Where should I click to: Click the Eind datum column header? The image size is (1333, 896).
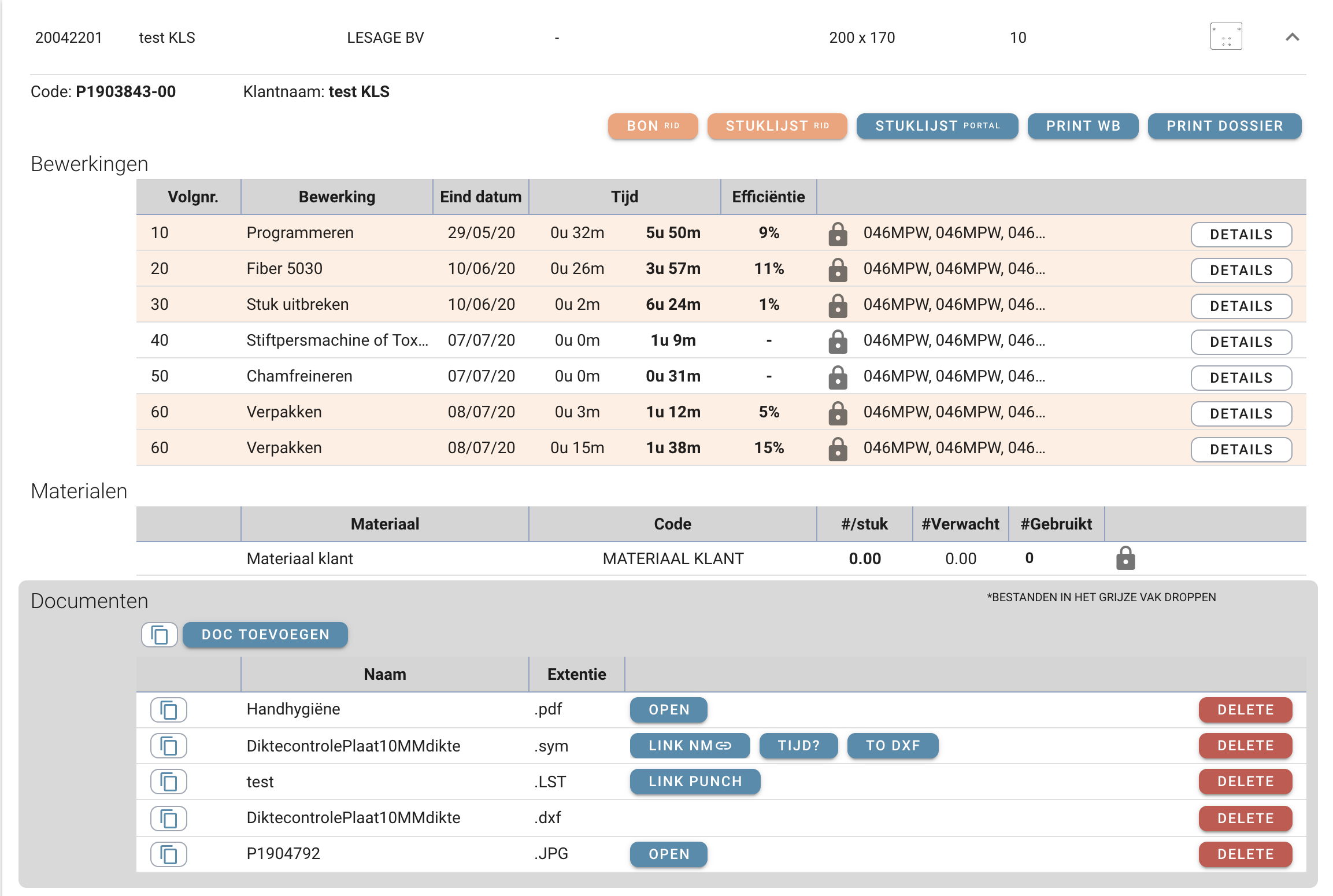(x=481, y=197)
